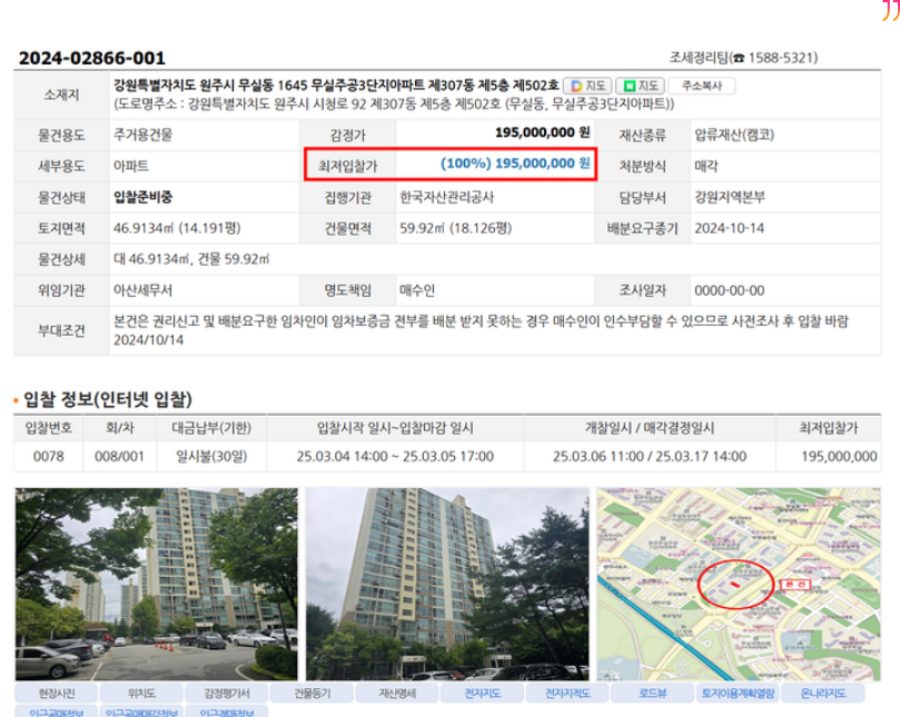This screenshot has height=717, width=900.
Task: View the second apartment tower photo
Action: (447, 584)
